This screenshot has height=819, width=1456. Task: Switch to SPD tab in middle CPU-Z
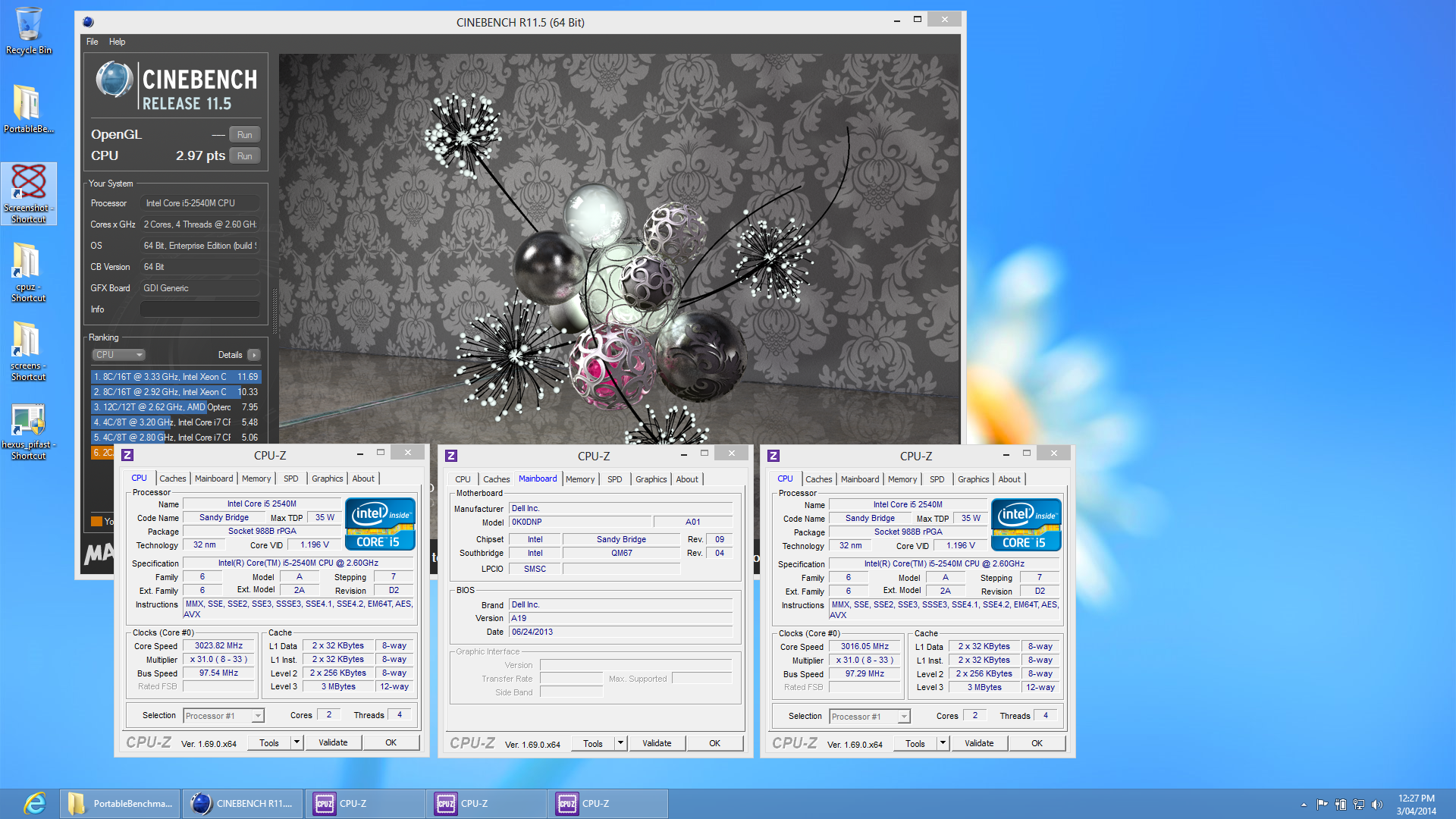coord(615,479)
